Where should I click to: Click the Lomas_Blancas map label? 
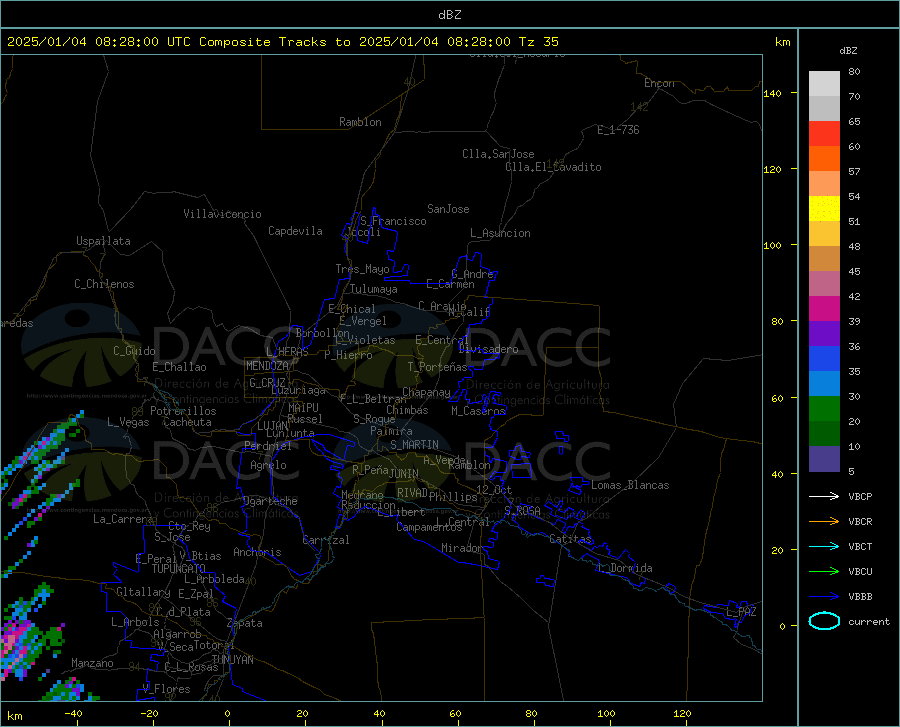[x=630, y=485]
